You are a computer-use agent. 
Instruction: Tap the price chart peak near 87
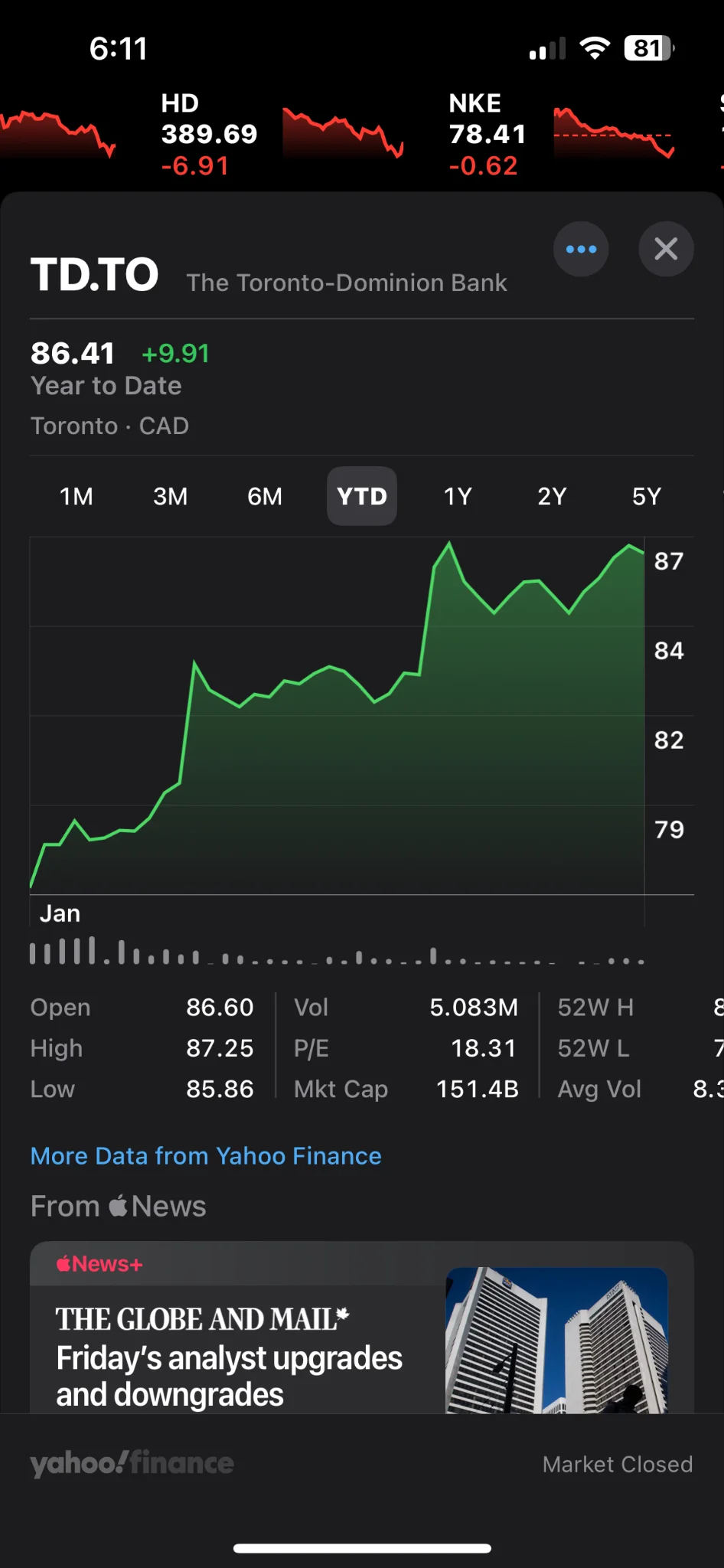click(x=449, y=544)
